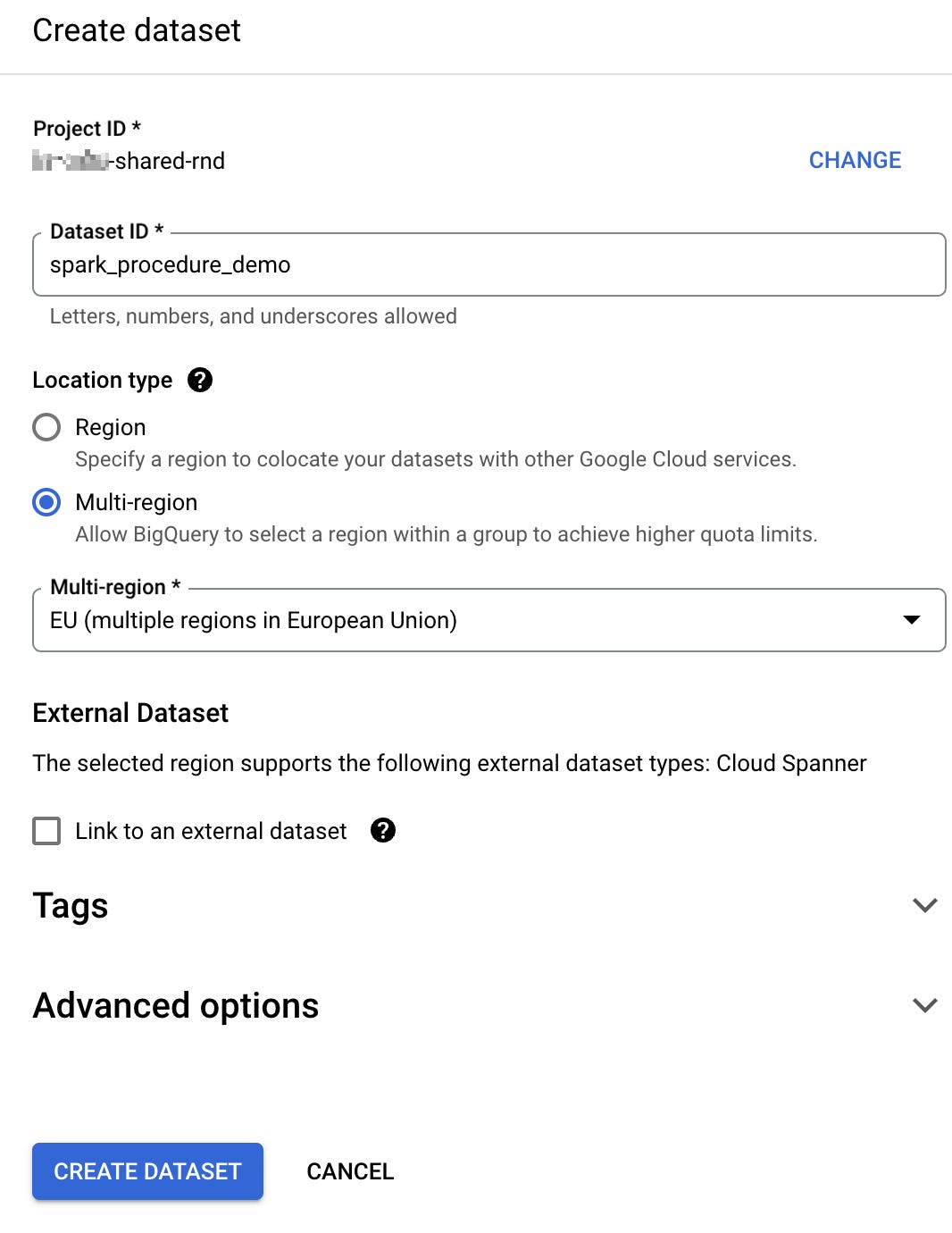
Task: Click the External Dataset section heading
Action: tap(130, 712)
